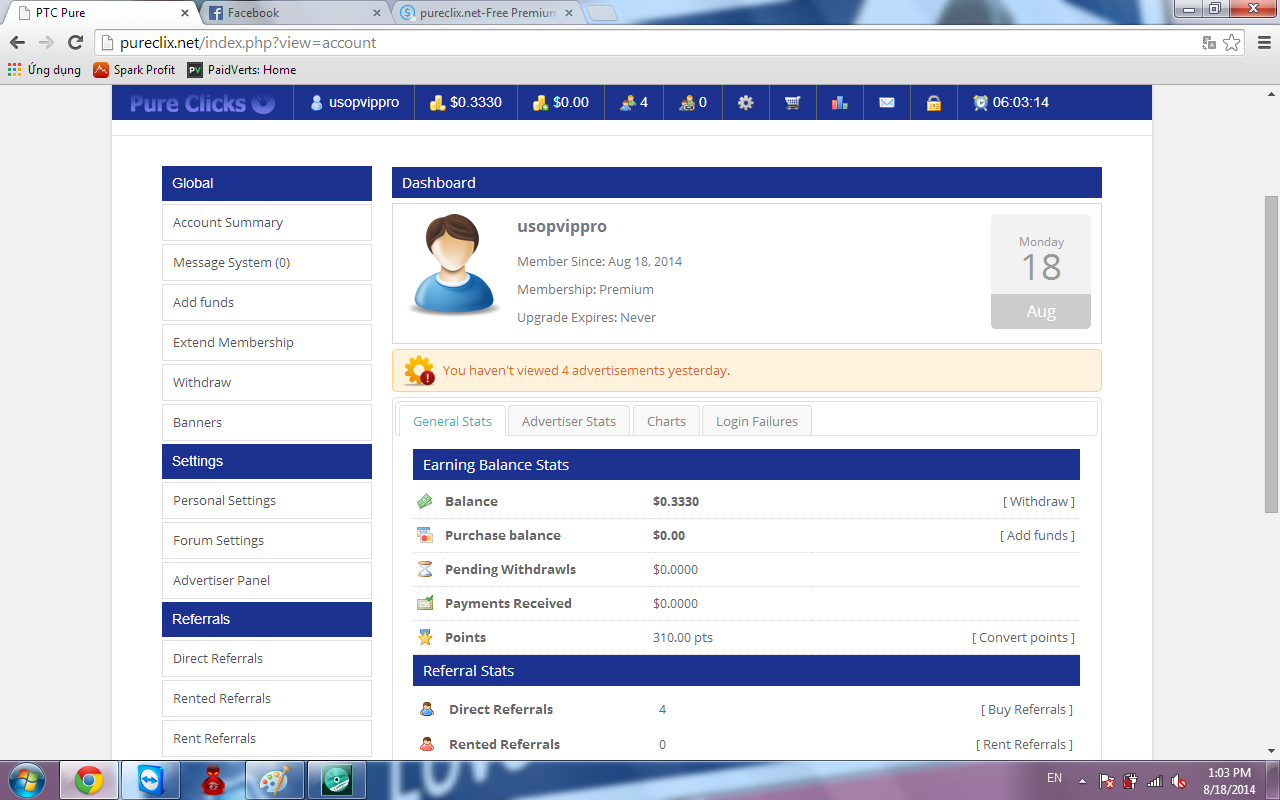Open the shopping cart icon in navbar
Screen dimensions: 1280x800
(792, 103)
